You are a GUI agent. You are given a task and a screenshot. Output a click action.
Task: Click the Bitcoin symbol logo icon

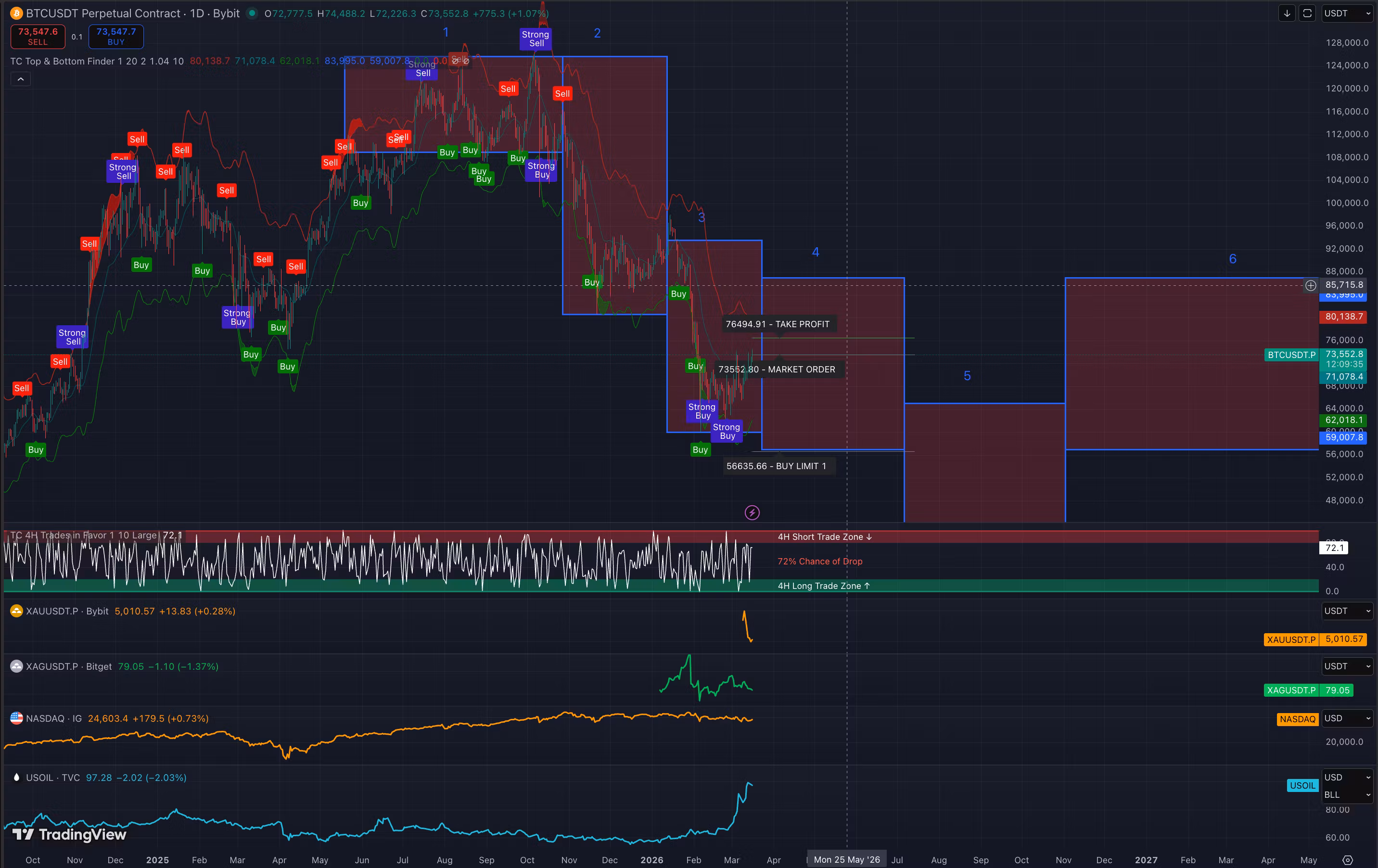[x=16, y=13]
